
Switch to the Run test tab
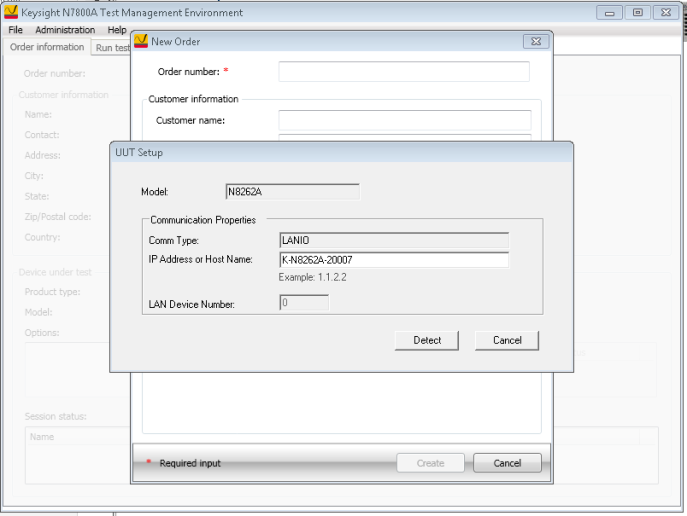click(x=113, y=48)
